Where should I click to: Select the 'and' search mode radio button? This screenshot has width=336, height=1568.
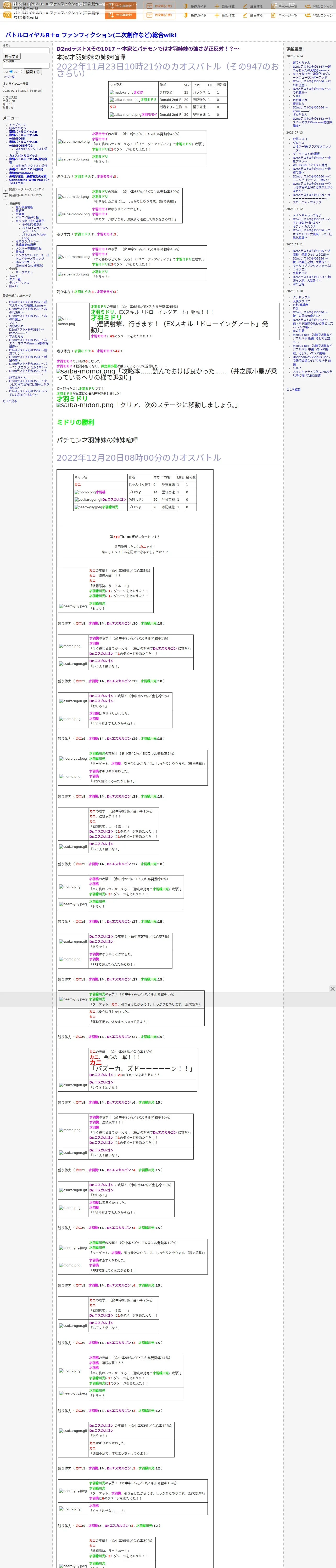11,71
